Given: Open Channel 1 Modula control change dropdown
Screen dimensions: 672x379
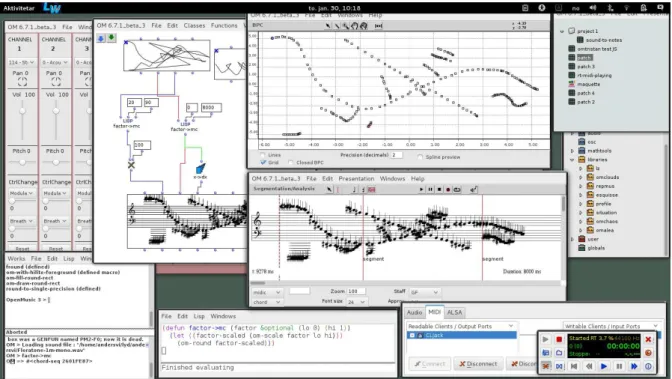Looking at the screenshot, I should click(21, 193).
